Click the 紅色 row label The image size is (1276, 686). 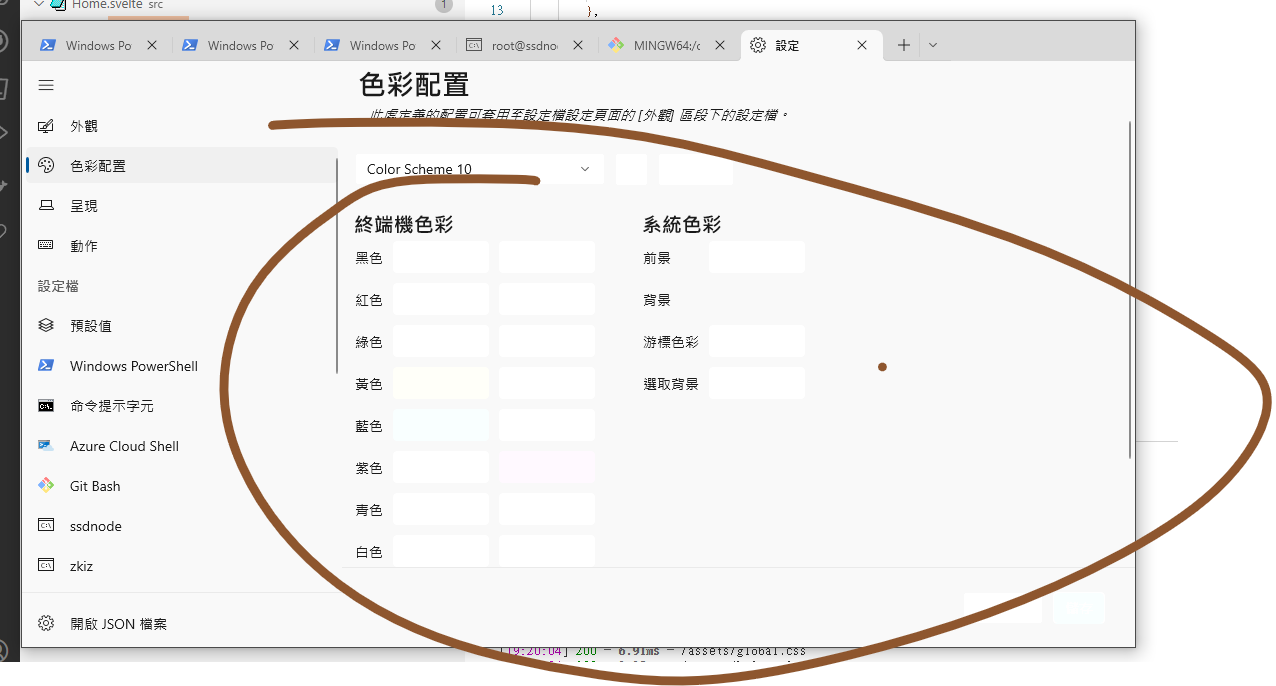pyautogui.click(x=369, y=300)
